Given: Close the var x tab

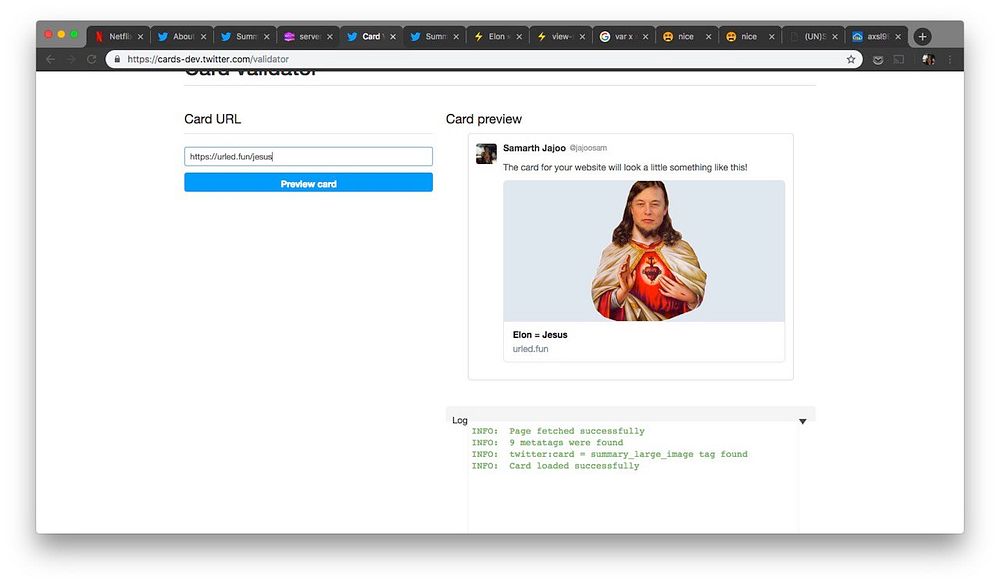Looking at the screenshot, I should (645, 37).
